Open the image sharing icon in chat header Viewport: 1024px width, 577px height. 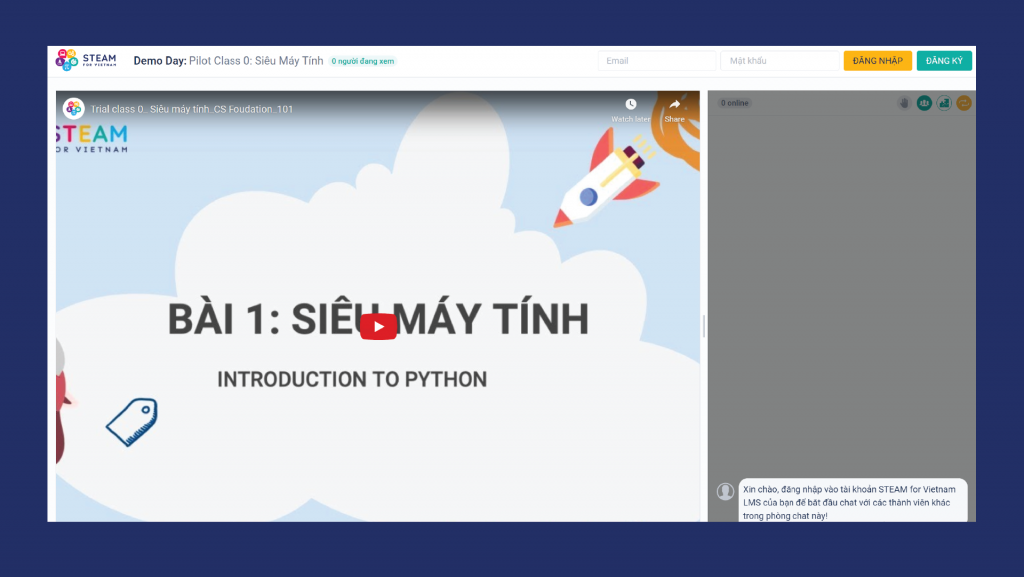945,102
